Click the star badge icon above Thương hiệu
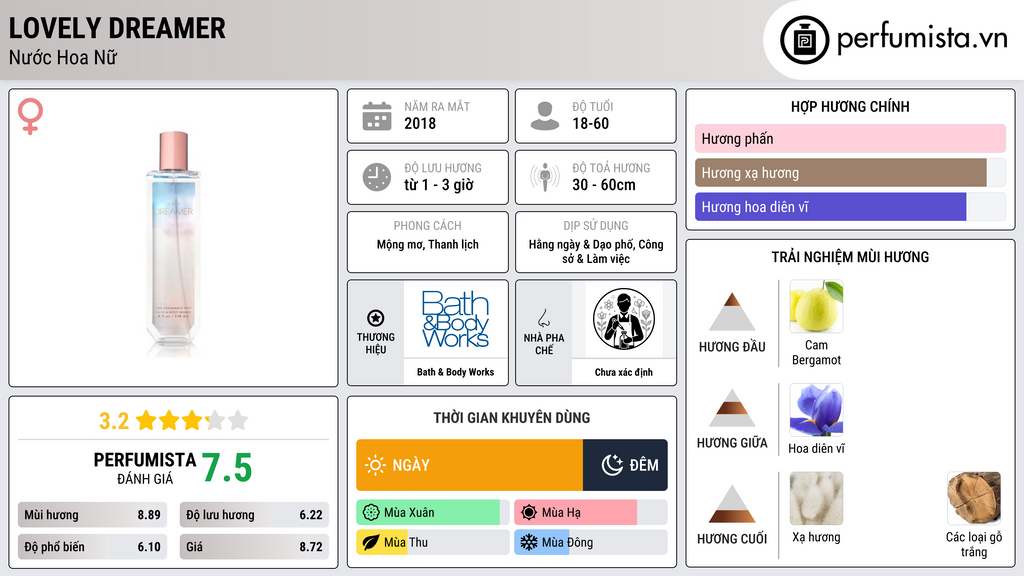The image size is (1024, 576). pos(376,318)
